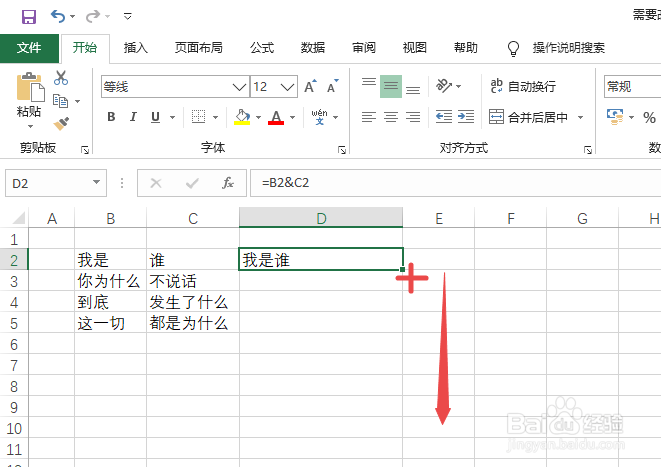Screen dimensions: 661x467
Task: Open the Borders dropdown arrow
Action: pos(215,117)
